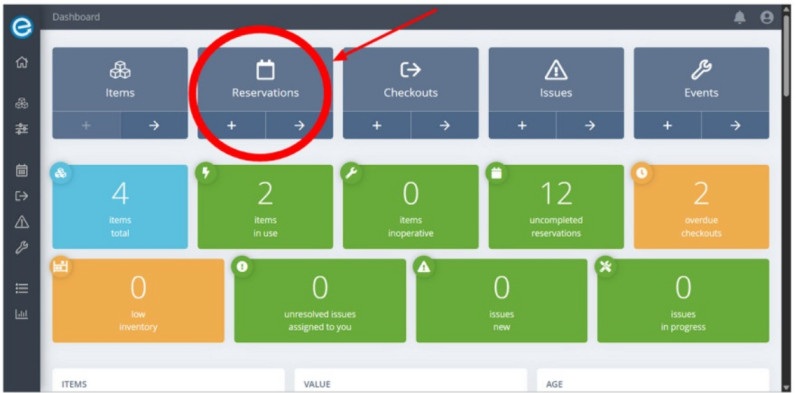The height and width of the screenshot is (393, 799).
Task: Click the lightning badge on items in use
Action: click(206, 173)
